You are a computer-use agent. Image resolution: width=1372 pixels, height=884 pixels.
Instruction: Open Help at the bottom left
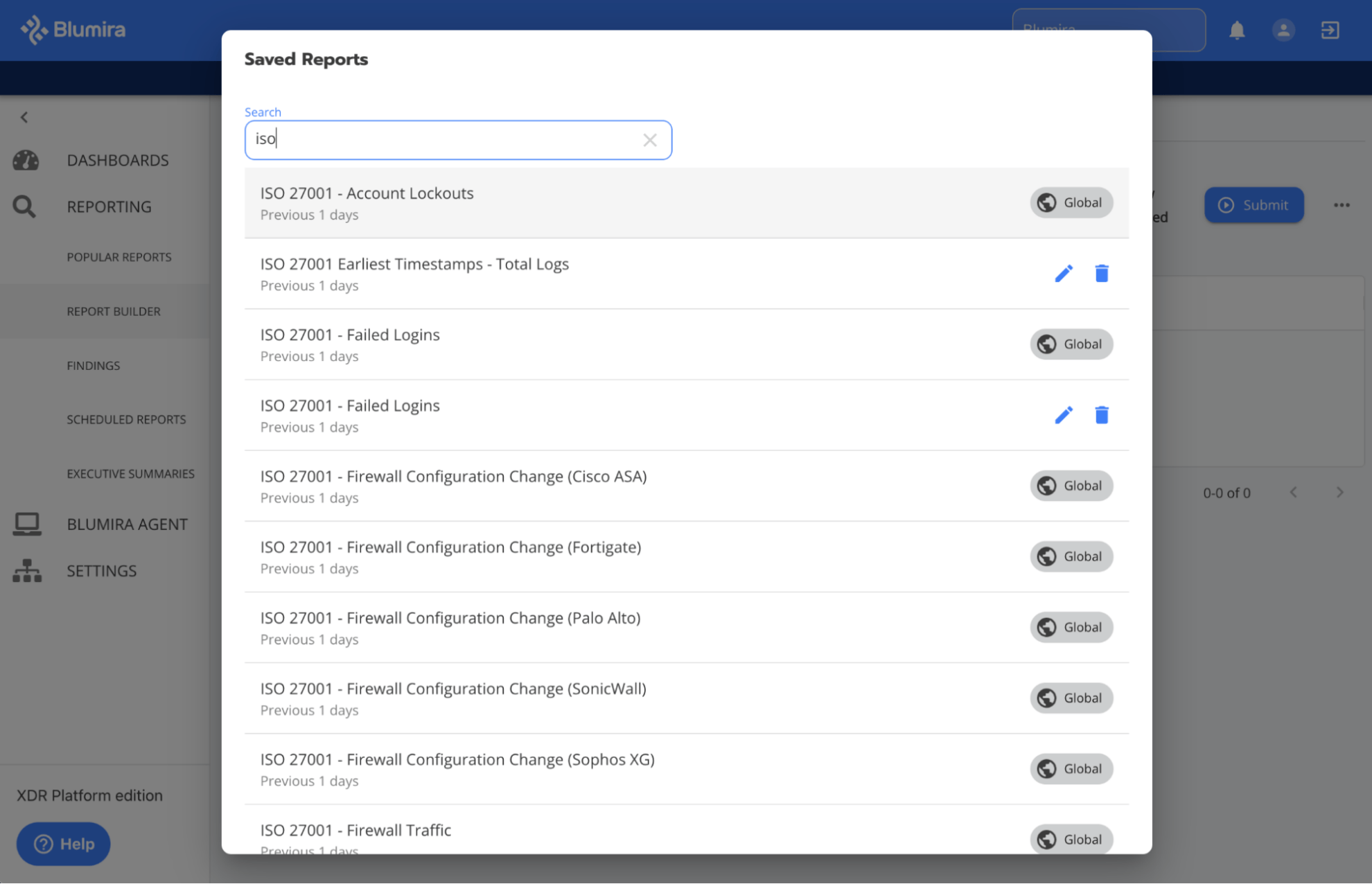click(63, 844)
